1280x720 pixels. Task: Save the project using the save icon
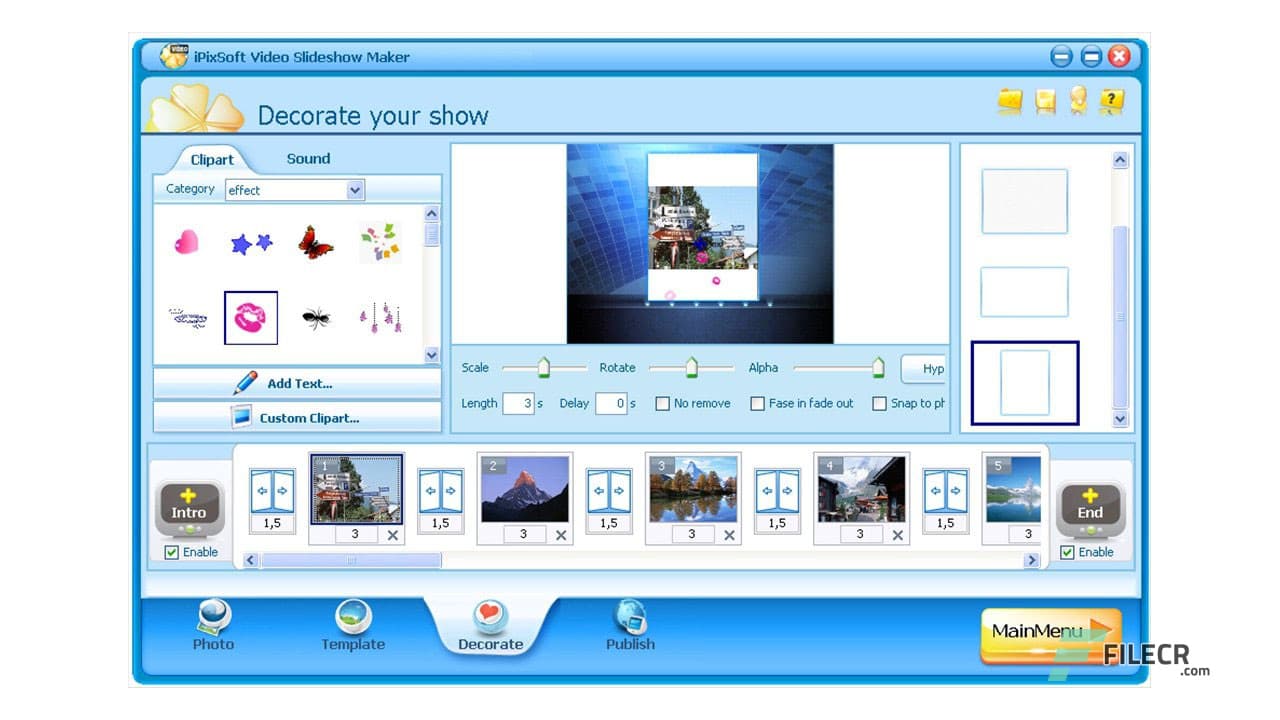point(1044,100)
